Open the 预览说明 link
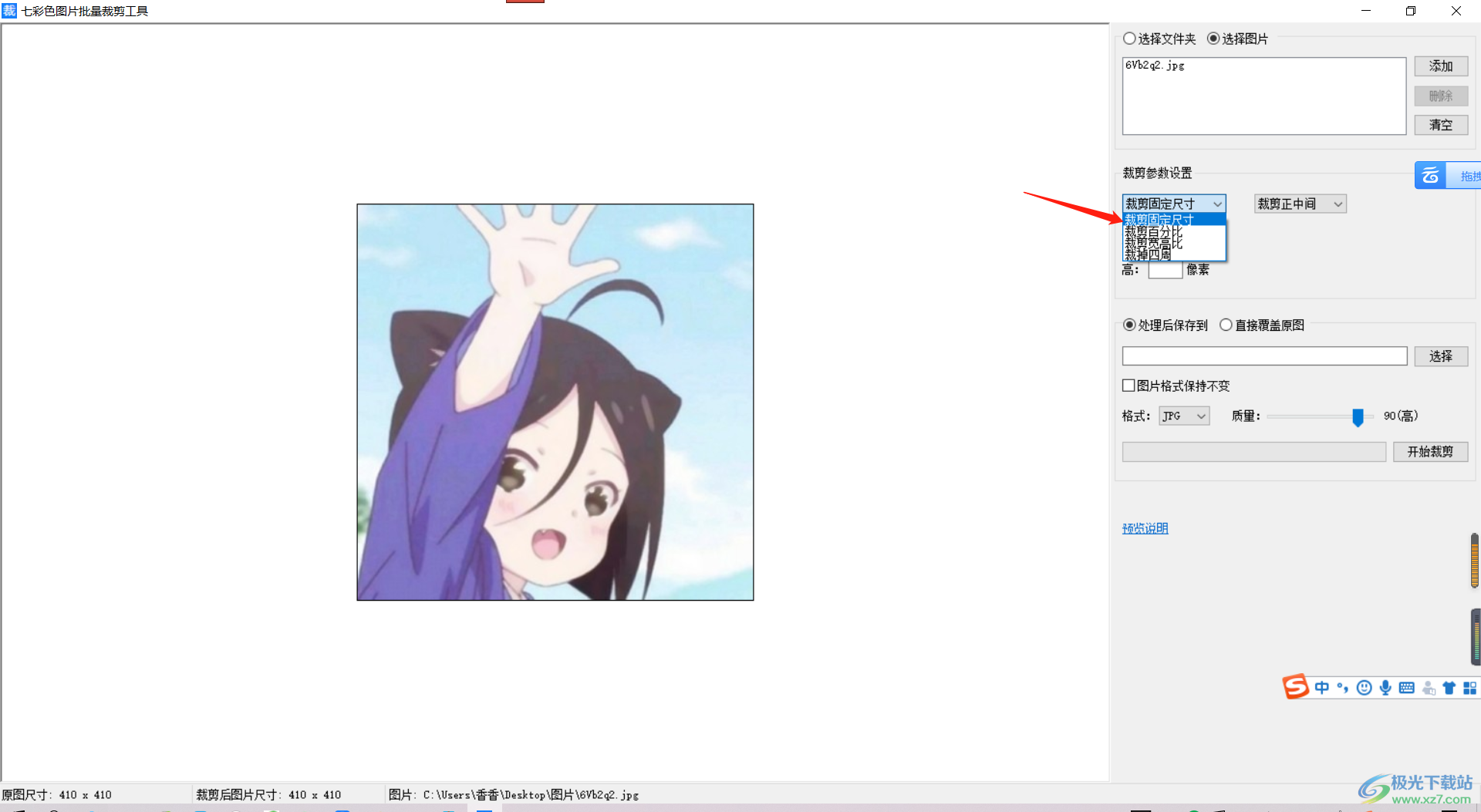 coord(1145,528)
